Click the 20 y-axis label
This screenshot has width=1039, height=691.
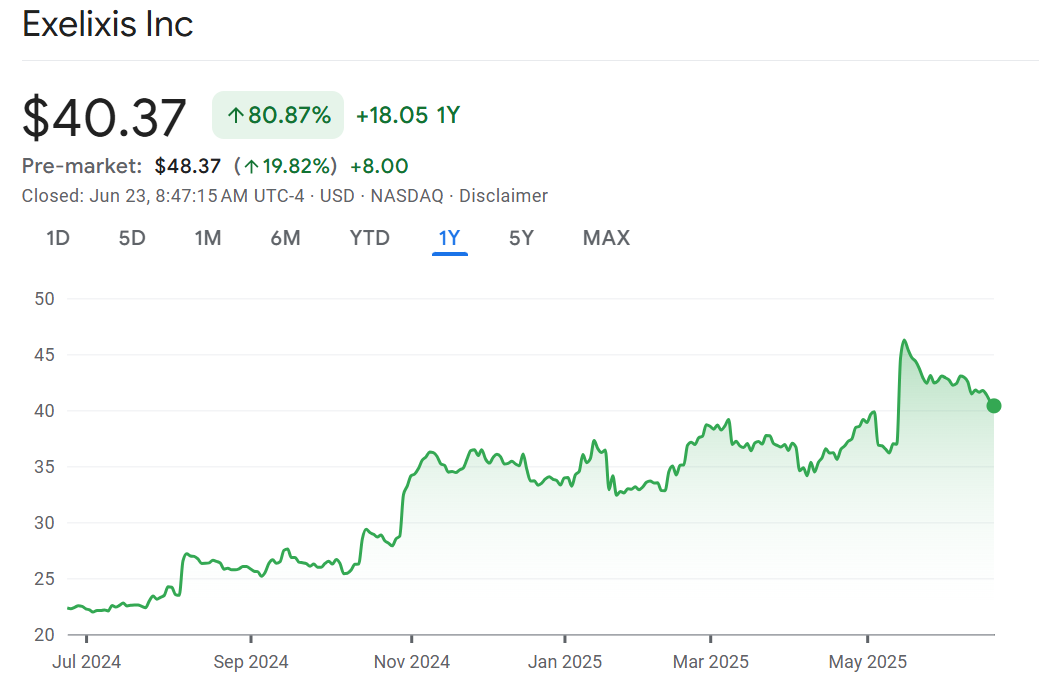[44, 635]
